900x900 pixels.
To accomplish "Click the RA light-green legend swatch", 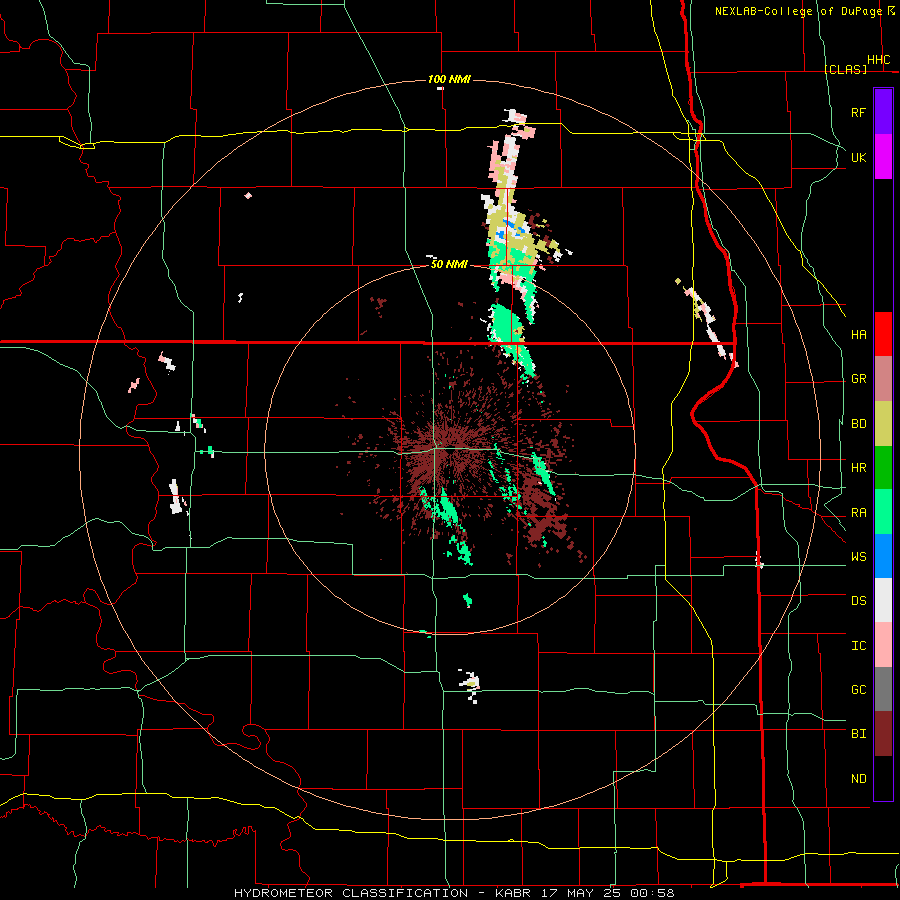I will tap(883, 512).
